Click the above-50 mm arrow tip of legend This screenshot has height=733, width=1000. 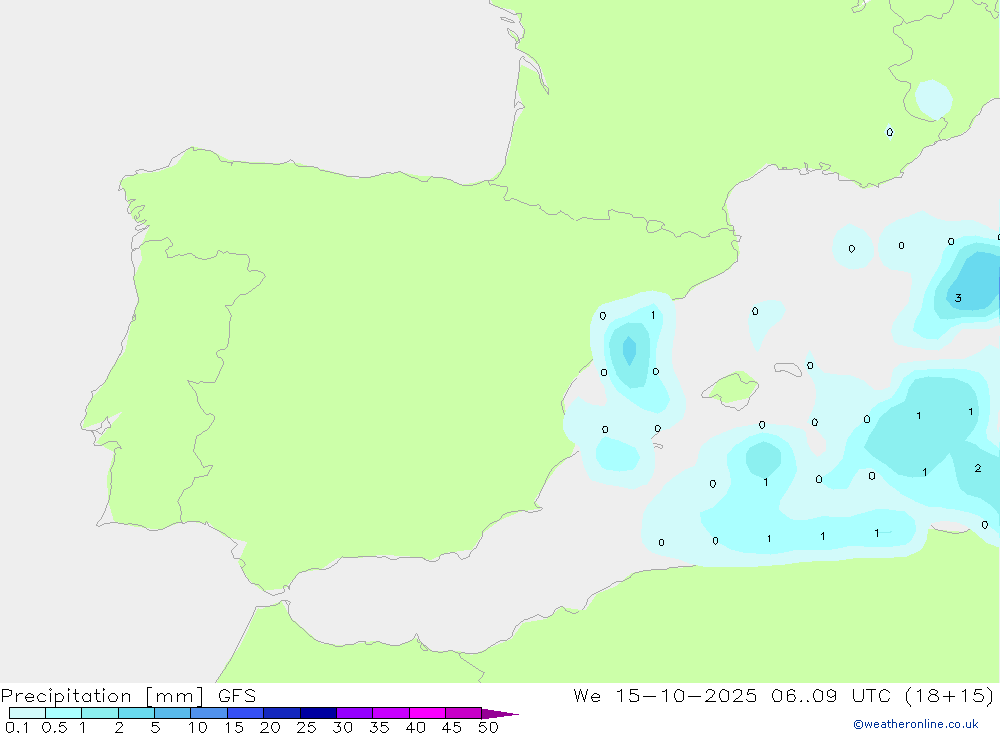500,714
